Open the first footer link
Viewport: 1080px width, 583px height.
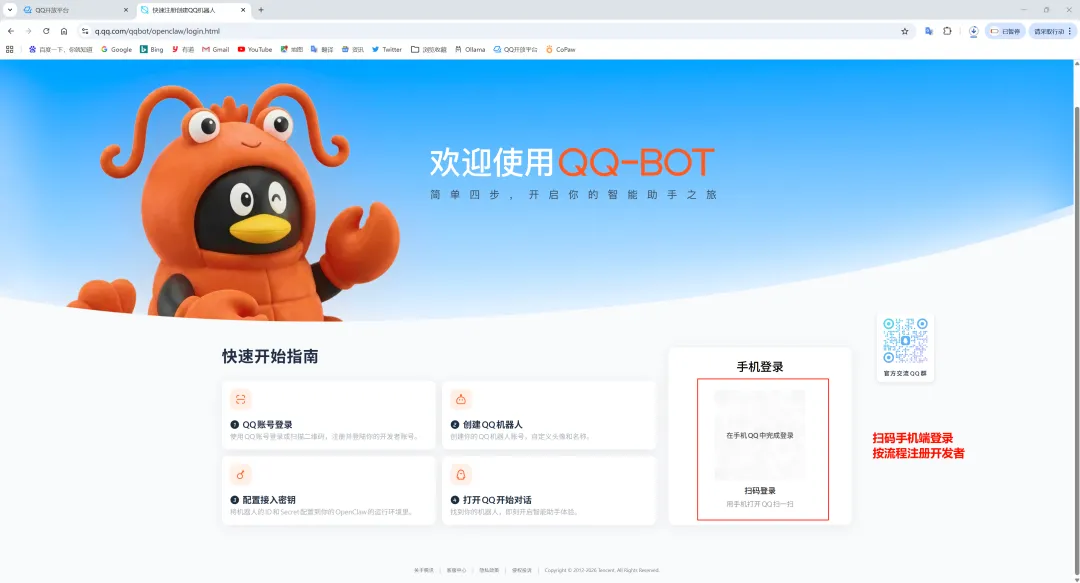point(424,570)
